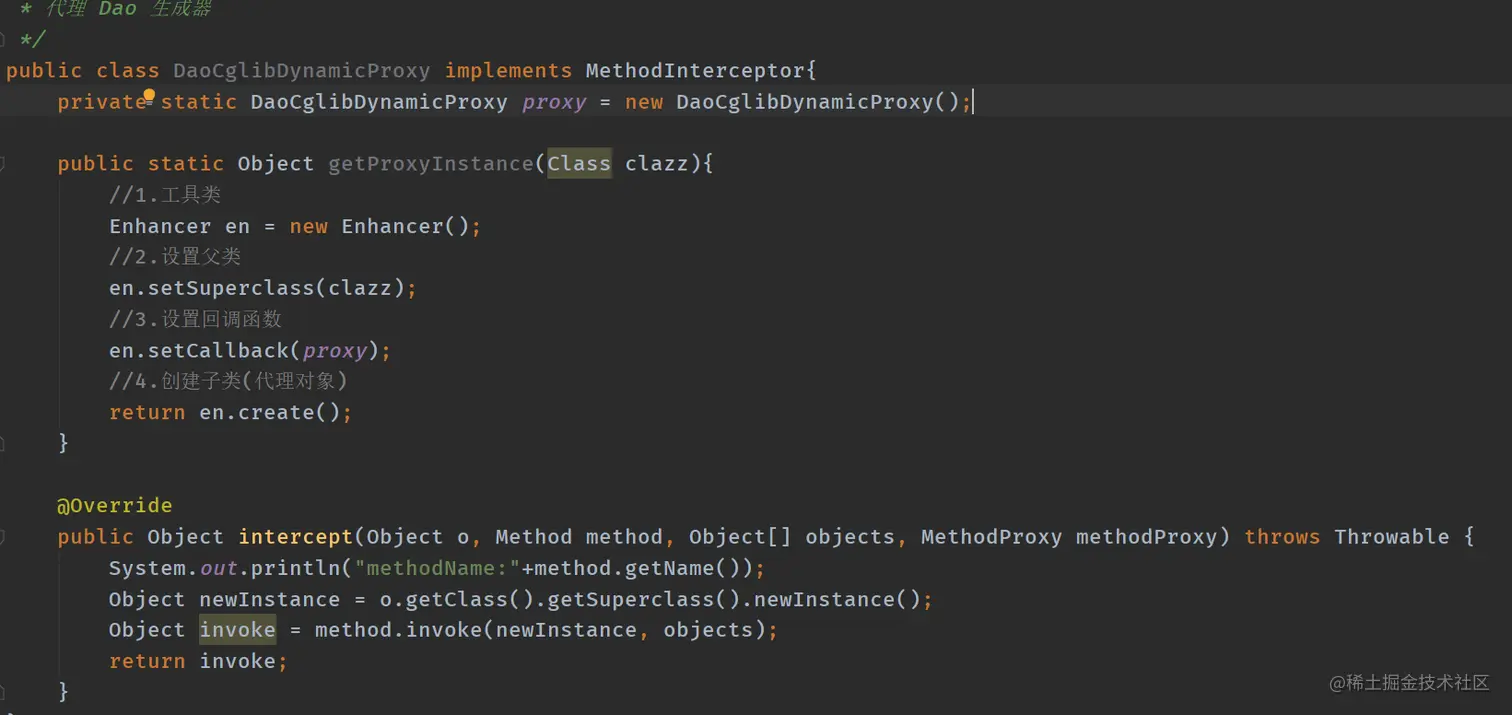
Task: Click 'invoke' in the 'return invoke;' line
Action: coord(237,661)
